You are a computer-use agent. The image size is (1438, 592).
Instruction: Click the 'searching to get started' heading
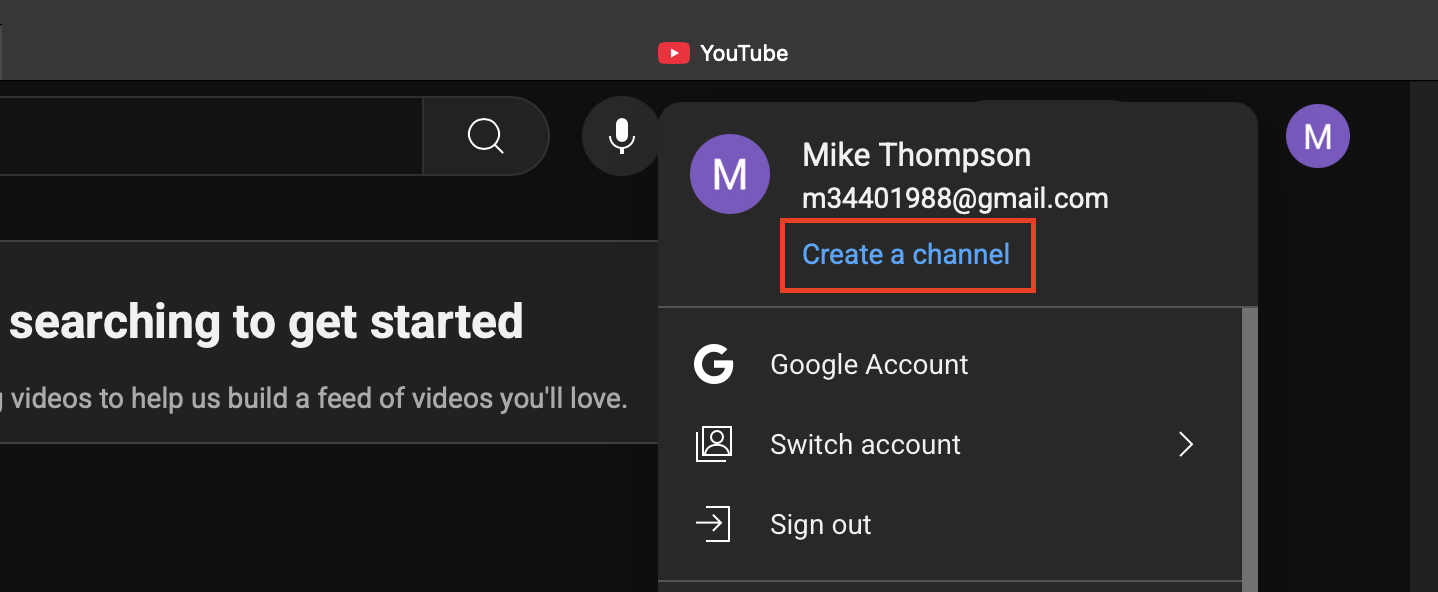click(266, 321)
